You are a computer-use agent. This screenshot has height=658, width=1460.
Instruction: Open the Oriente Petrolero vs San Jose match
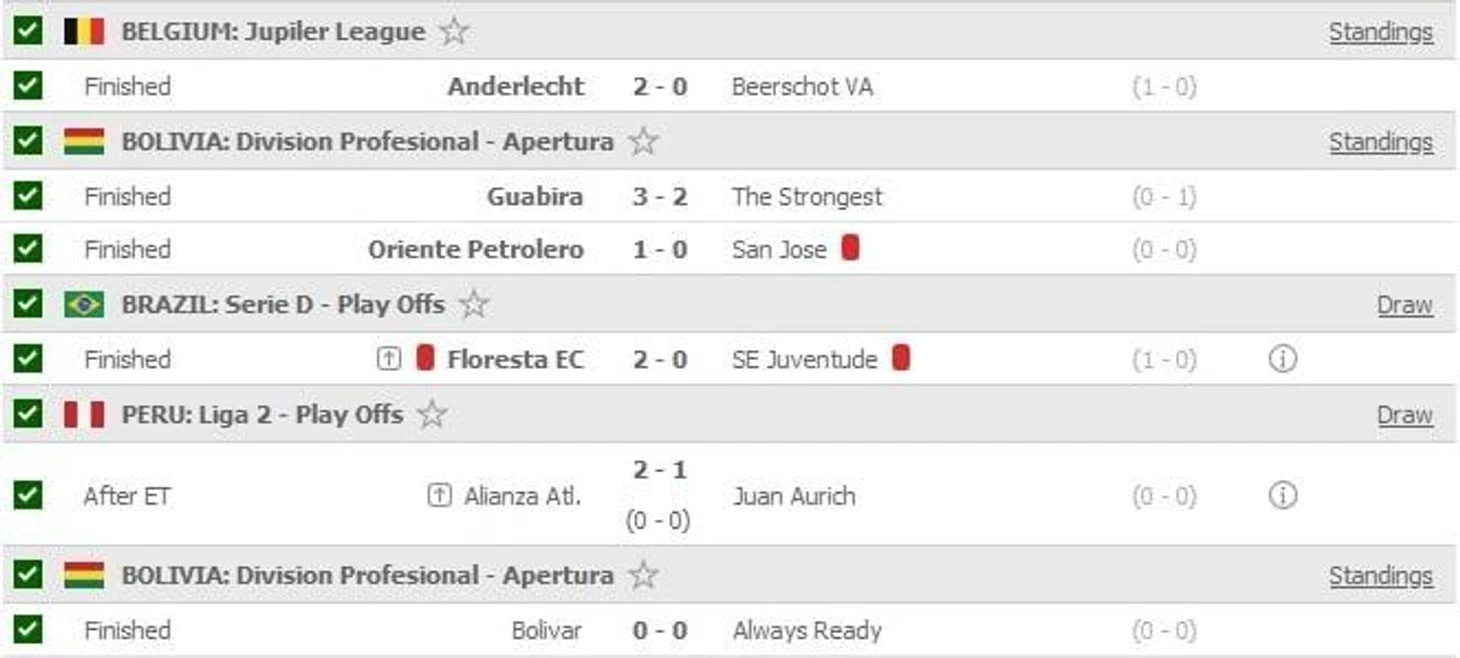pyautogui.click(x=659, y=249)
